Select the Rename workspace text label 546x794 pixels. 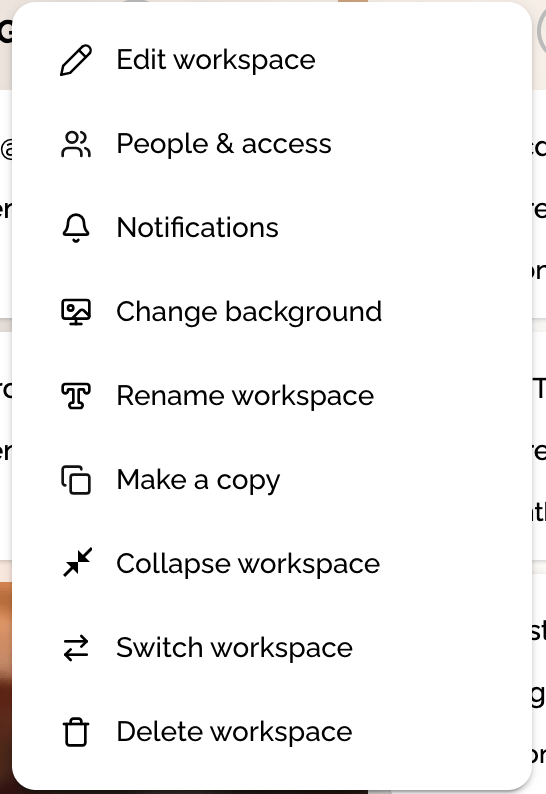coord(245,396)
